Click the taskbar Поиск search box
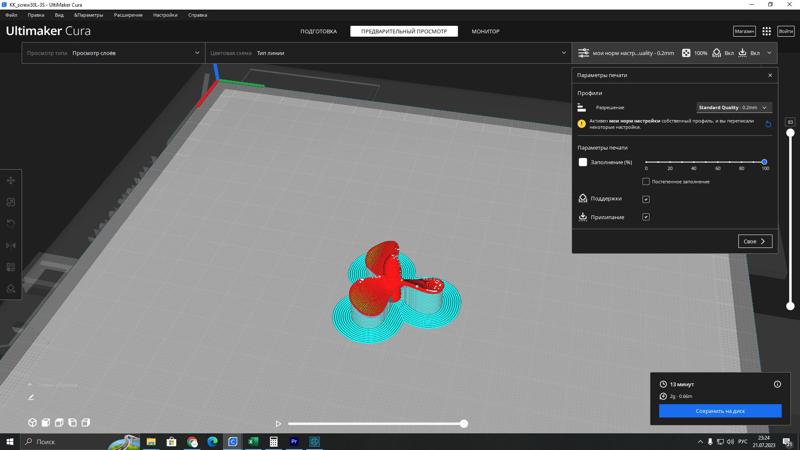The height and width of the screenshot is (450, 800). tap(81, 441)
